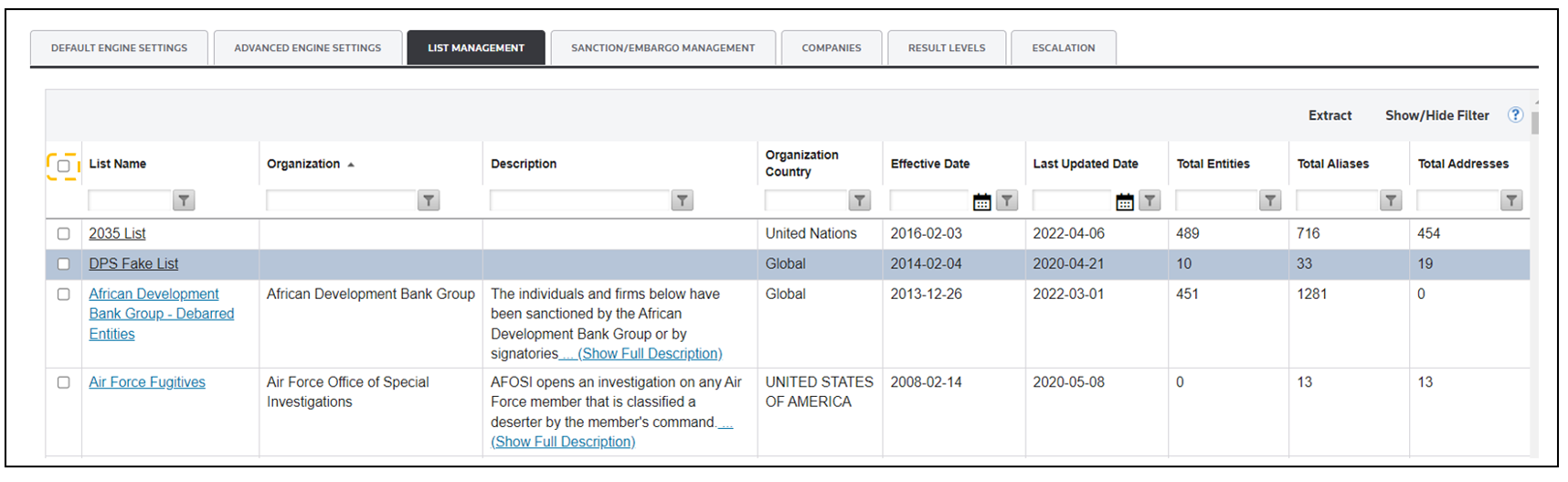Image resolution: width=1568 pixels, height=482 pixels.
Task: Click the Organization Country filter text field
Action: point(806,200)
